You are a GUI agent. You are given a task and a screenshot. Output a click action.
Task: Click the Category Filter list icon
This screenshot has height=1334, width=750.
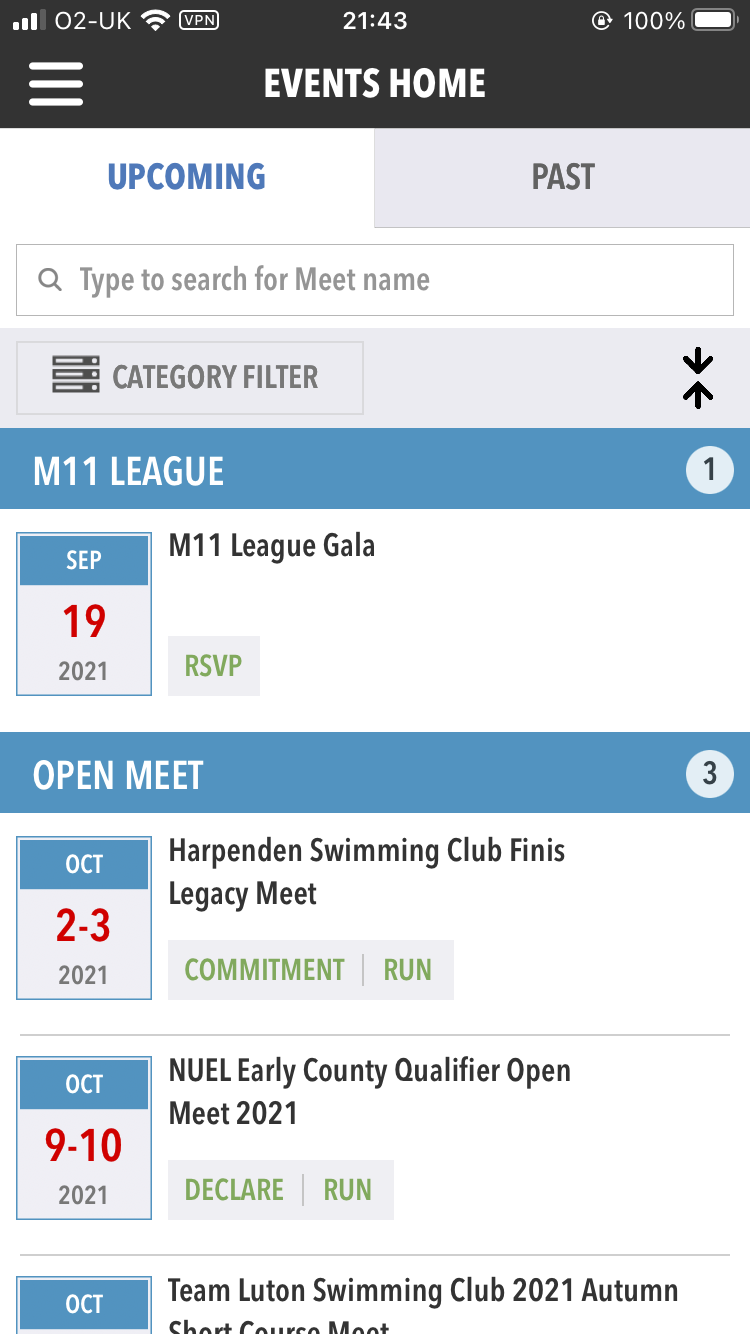(76, 377)
